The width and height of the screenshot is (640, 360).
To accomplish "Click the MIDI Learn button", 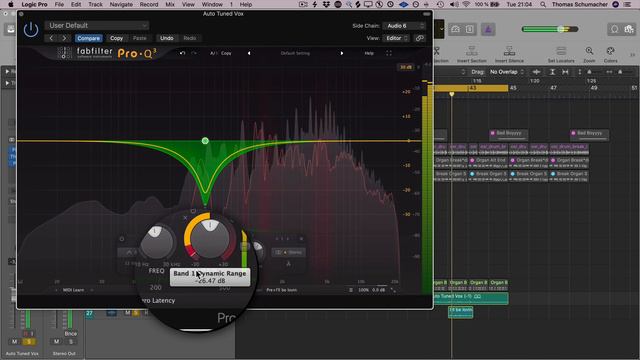I will [x=73, y=290].
